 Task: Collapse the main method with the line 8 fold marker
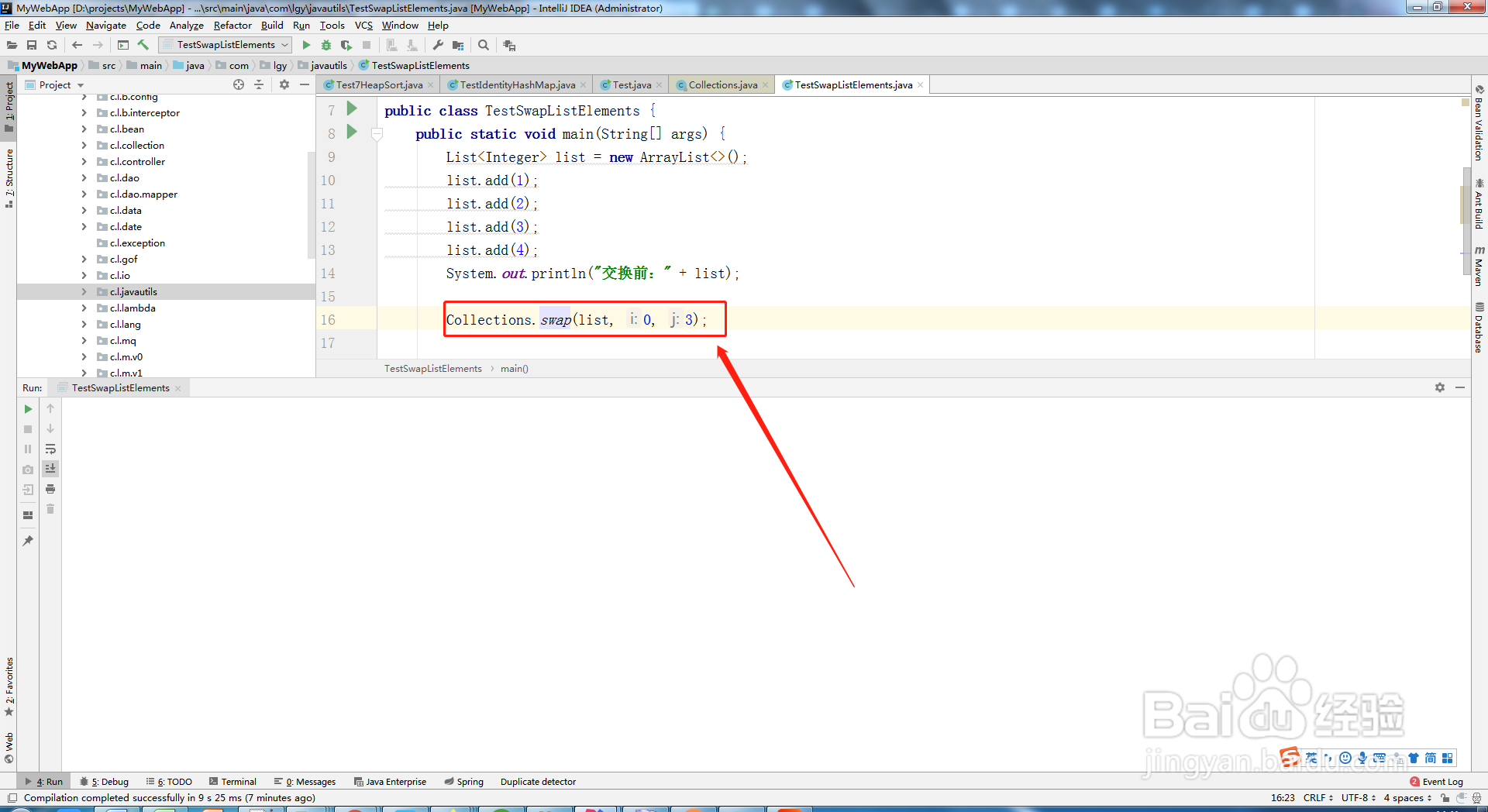pos(377,135)
